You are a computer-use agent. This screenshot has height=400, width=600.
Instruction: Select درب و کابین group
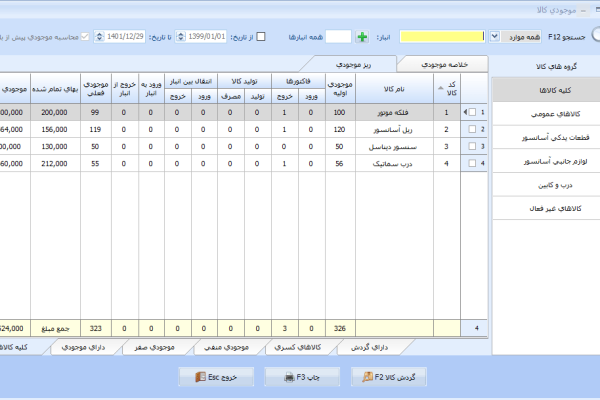(x=546, y=185)
